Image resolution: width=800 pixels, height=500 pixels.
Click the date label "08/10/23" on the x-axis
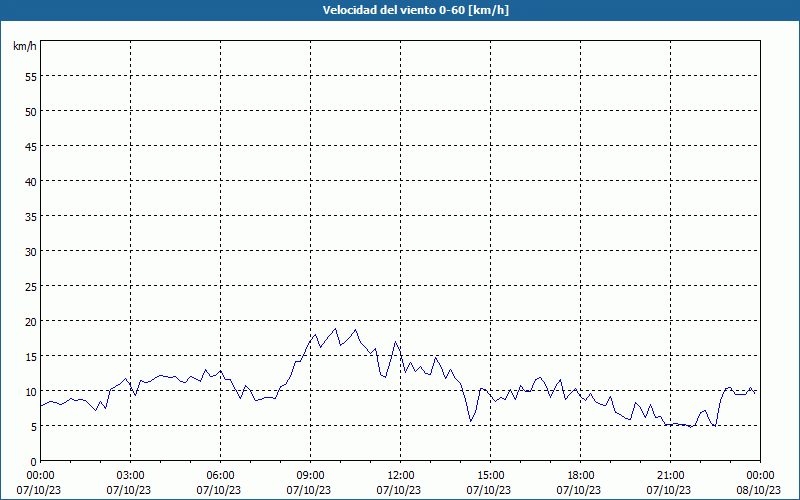[759, 490]
